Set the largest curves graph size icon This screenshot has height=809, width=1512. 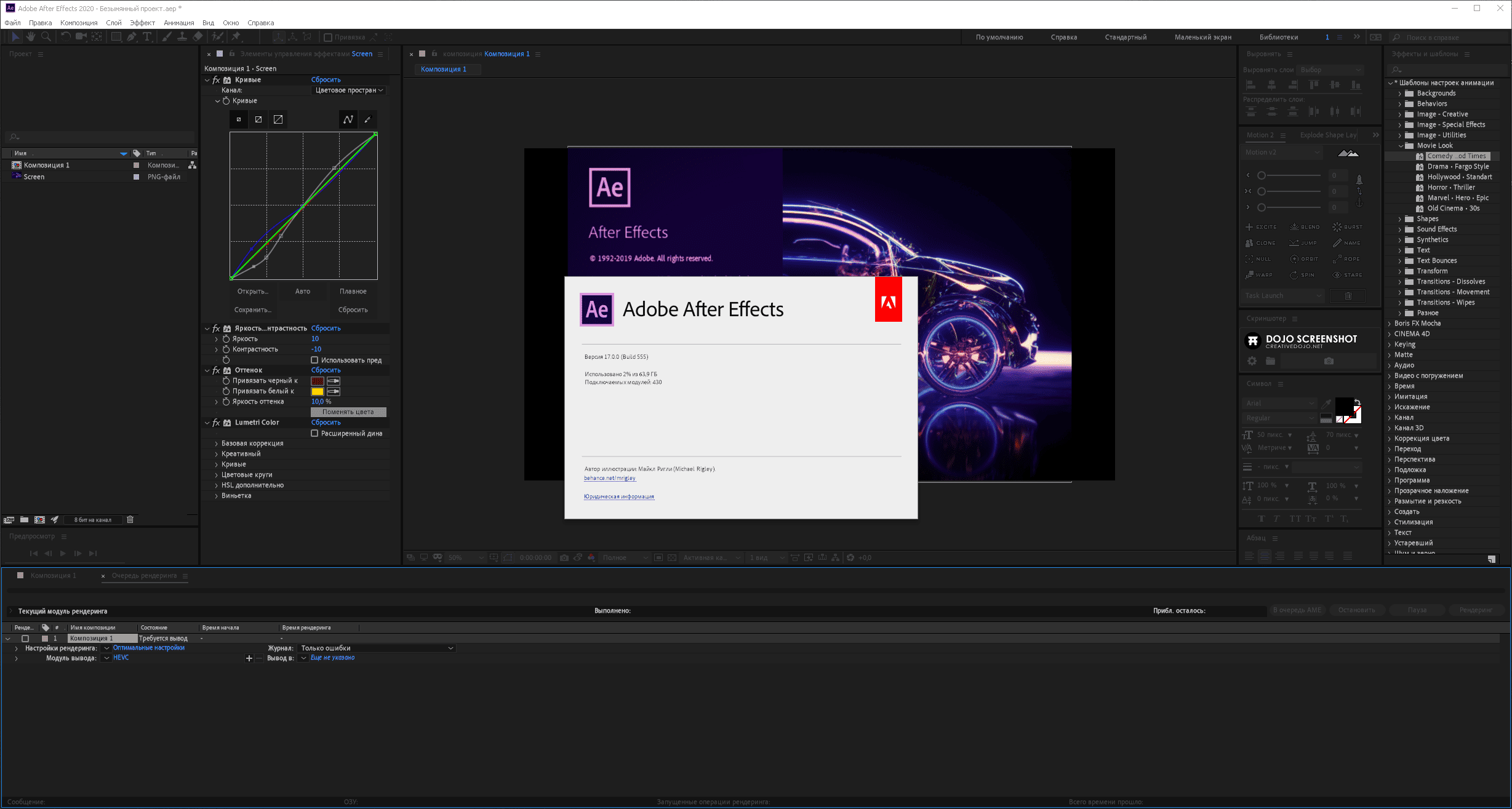278,119
